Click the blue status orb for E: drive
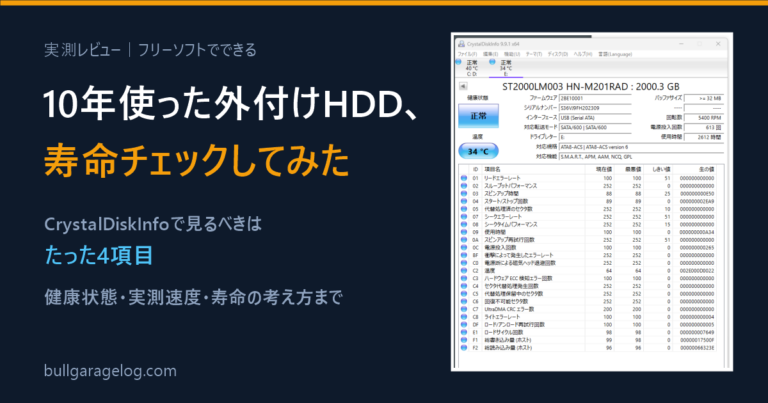This screenshot has height=403, width=768. click(x=492, y=62)
